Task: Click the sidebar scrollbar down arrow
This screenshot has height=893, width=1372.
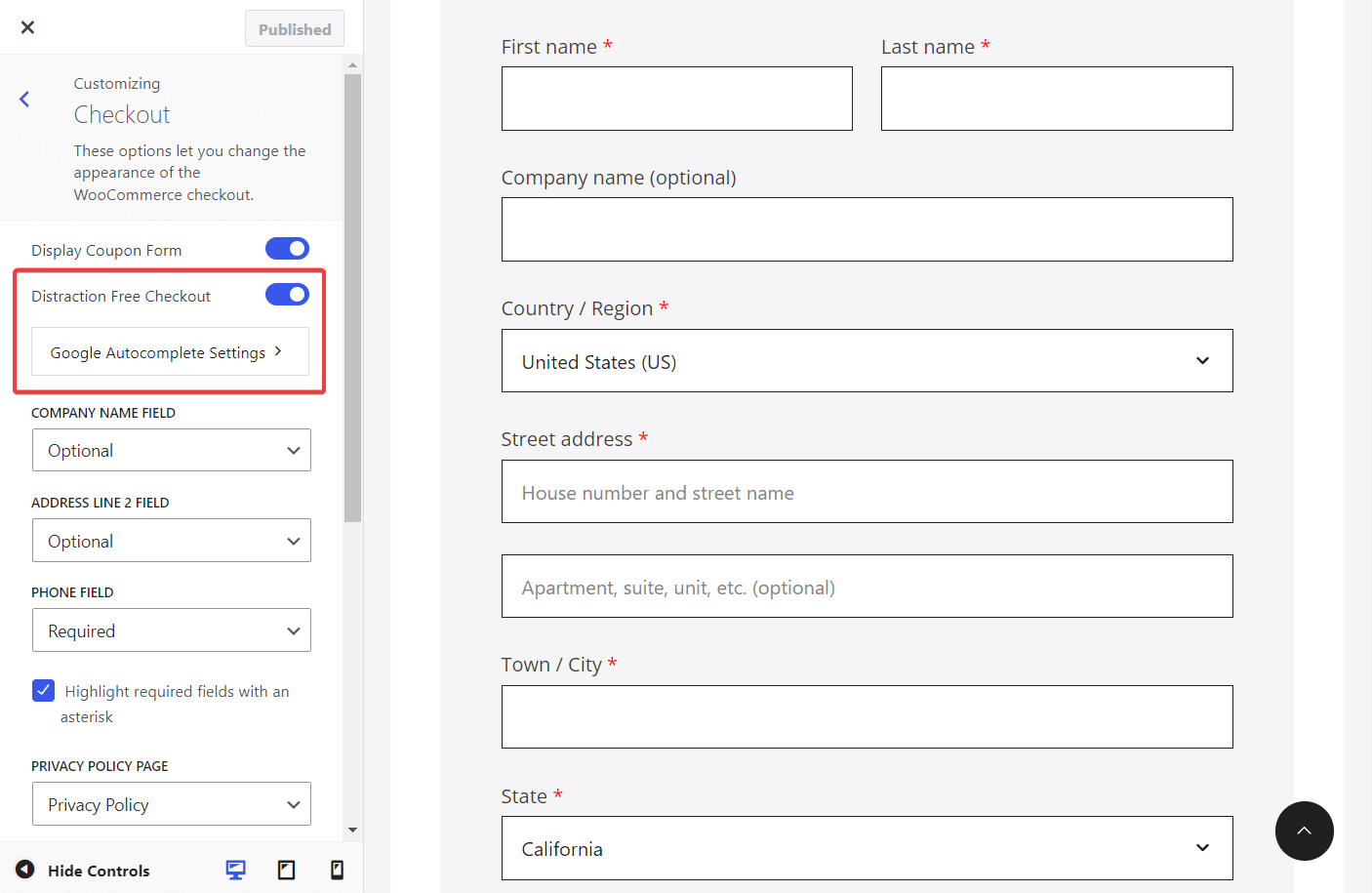Action: [352, 830]
